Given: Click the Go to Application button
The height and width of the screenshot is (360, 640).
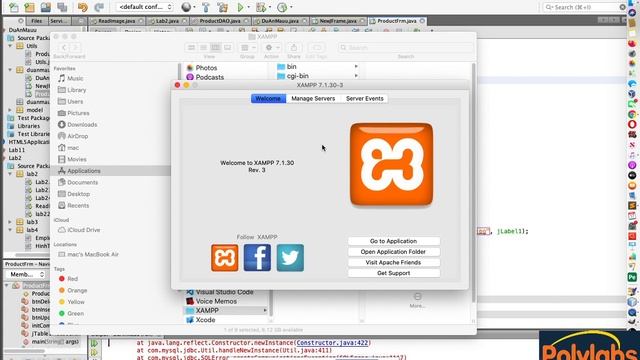Looking at the screenshot, I should [393, 241].
